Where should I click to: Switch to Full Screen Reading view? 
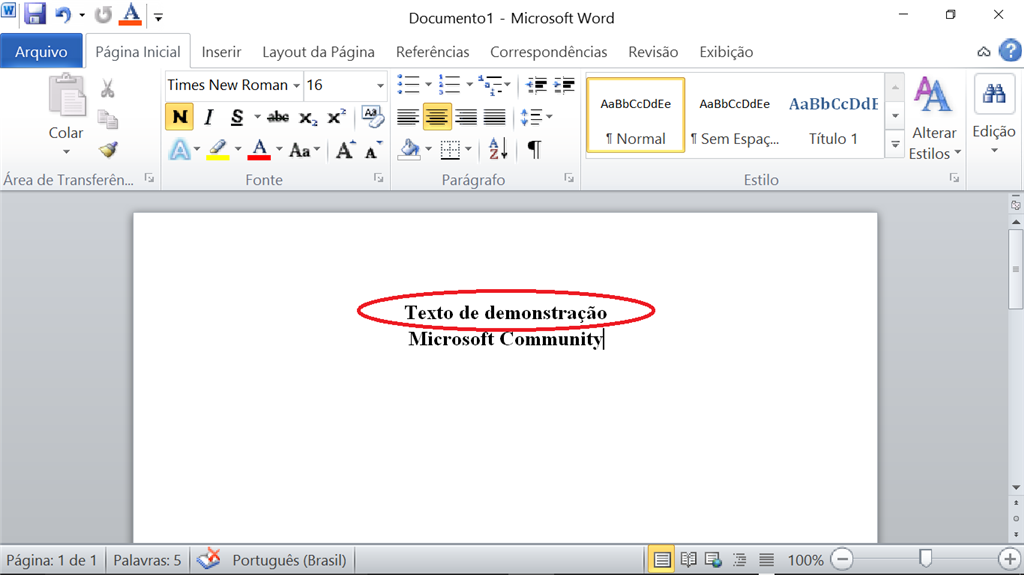tap(688, 560)
